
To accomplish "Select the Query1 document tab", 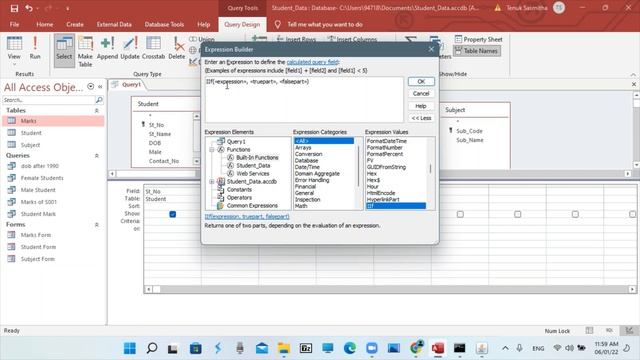I will point(131,84).
